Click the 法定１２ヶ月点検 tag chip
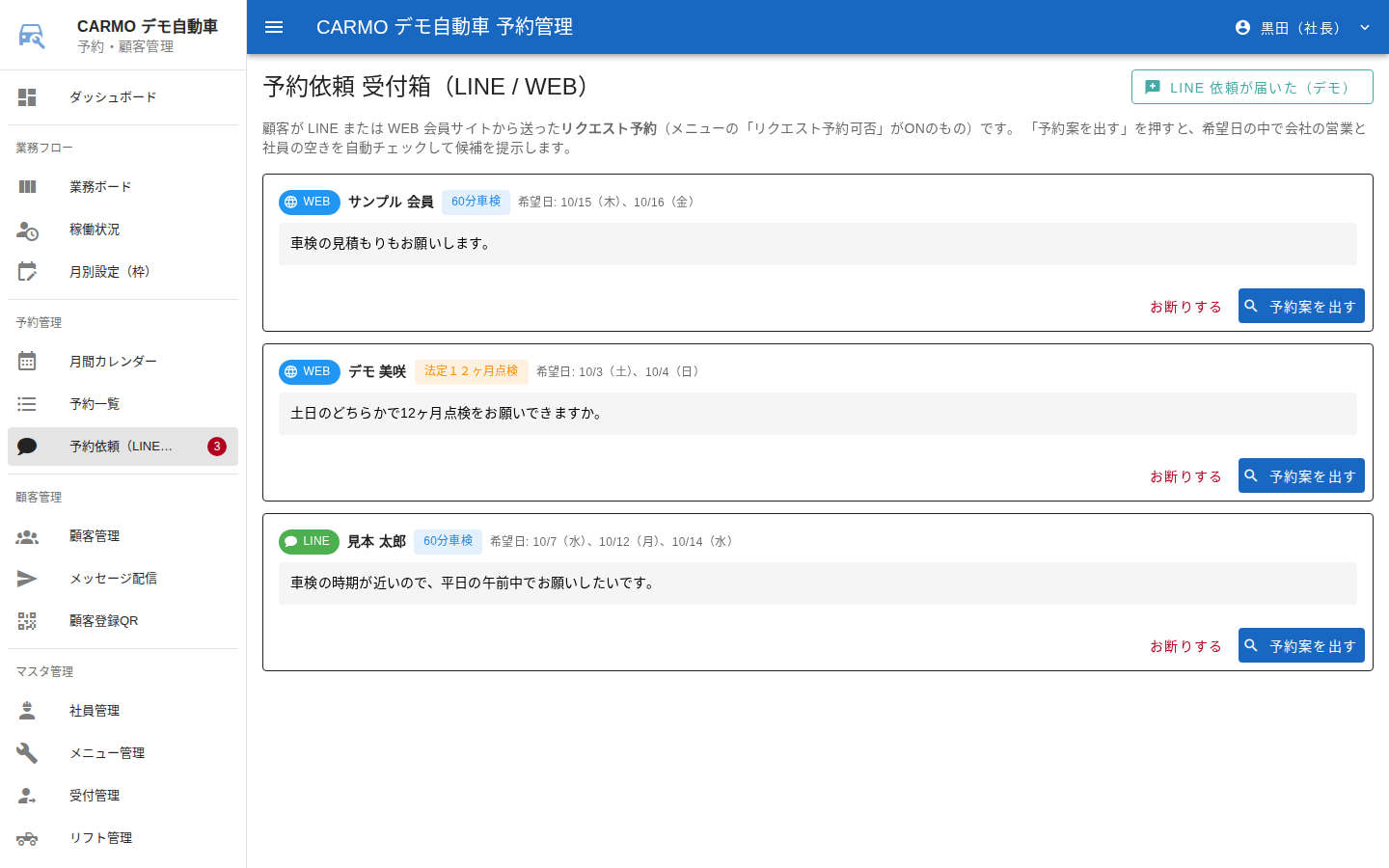The width and height of the screenshot is (1389, 868). [472, 371]
